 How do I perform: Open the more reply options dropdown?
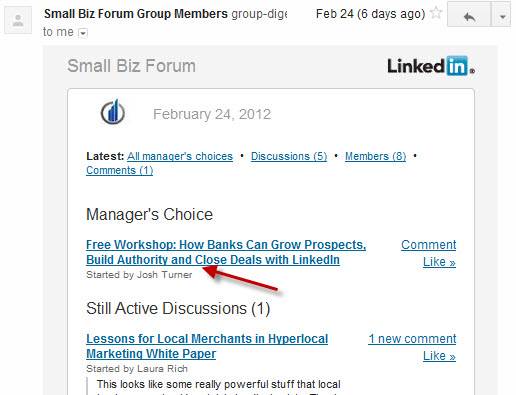pyautogui.click(x=502, y=16)
